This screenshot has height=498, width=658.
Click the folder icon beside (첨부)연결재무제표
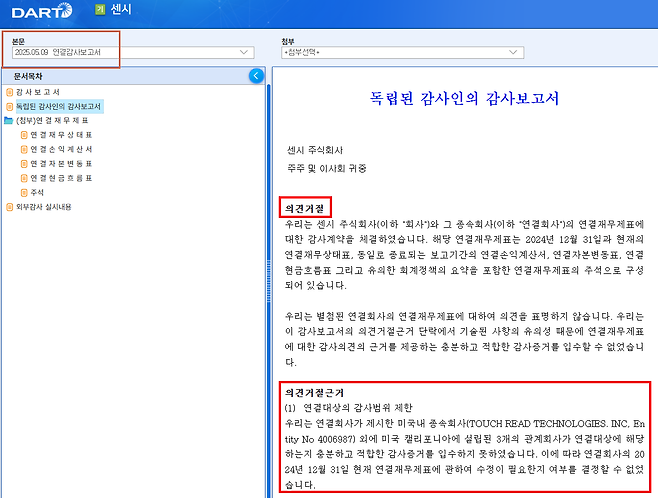coord(10,120)
